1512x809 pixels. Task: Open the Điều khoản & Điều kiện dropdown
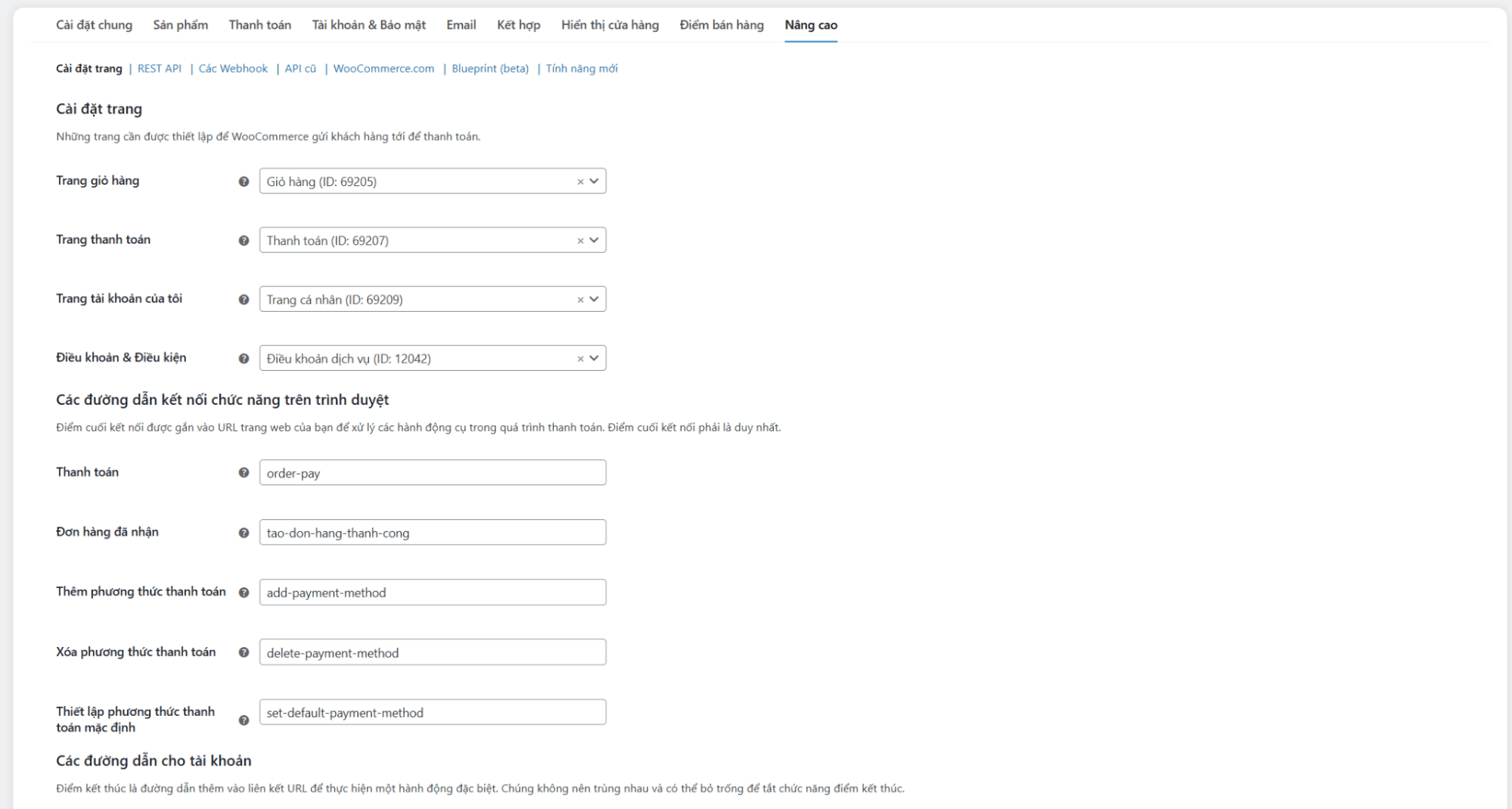[x=595, y=359]
